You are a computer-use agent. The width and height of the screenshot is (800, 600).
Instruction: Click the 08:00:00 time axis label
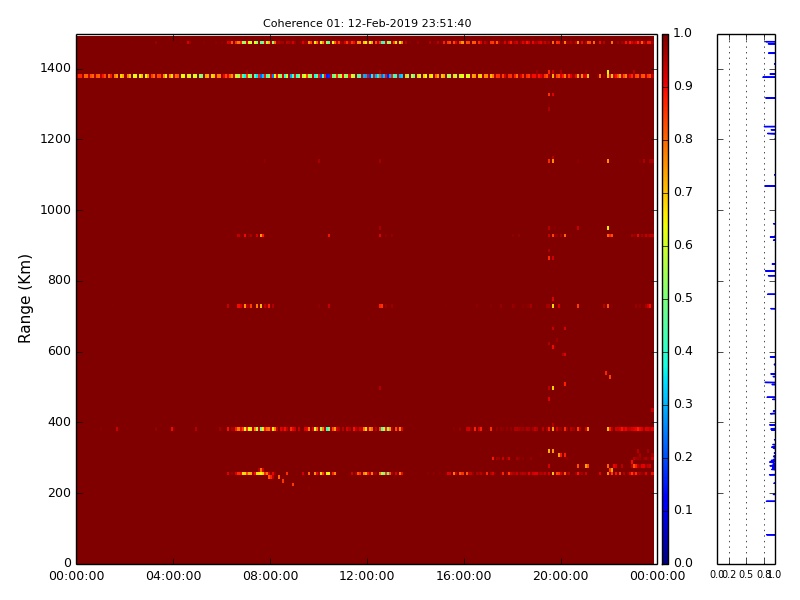(270, 577)
